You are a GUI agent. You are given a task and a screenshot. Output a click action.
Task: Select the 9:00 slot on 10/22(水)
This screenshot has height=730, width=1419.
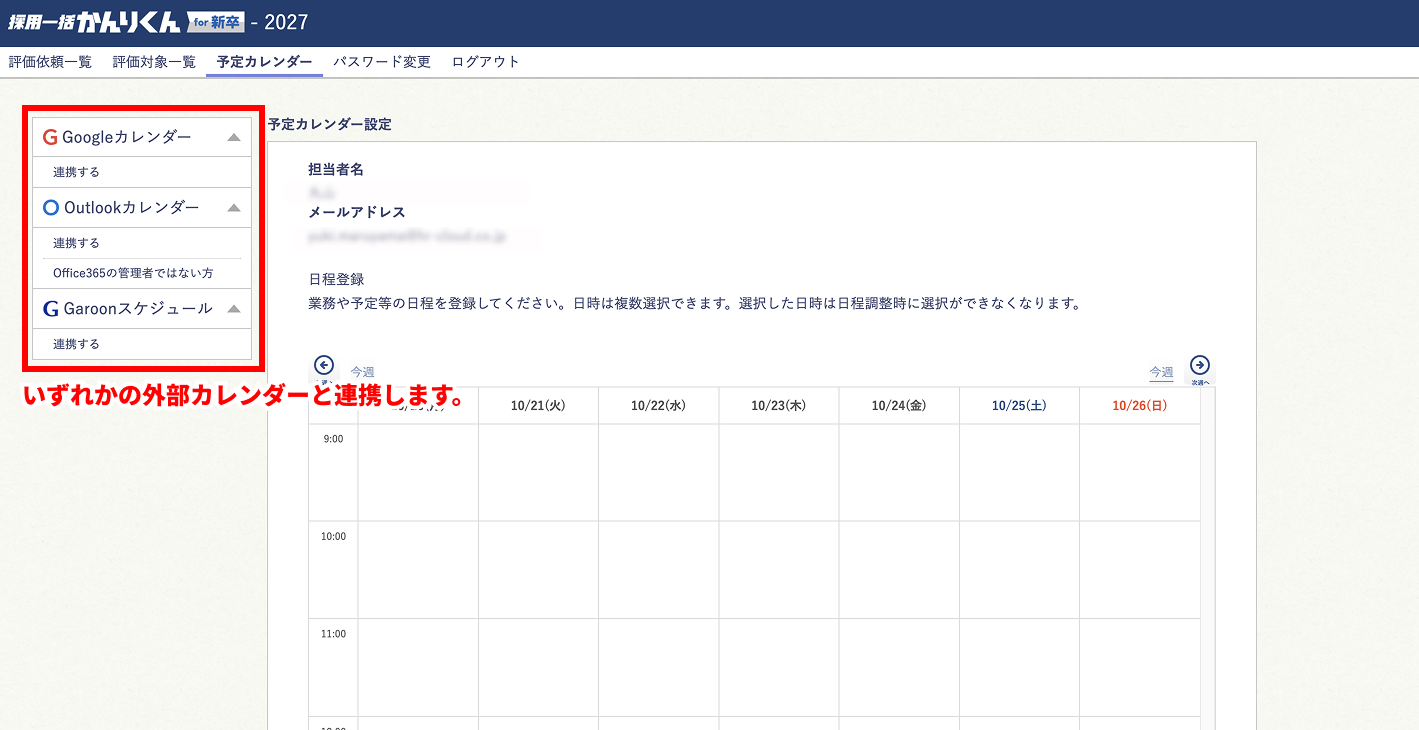coord(658,472)
